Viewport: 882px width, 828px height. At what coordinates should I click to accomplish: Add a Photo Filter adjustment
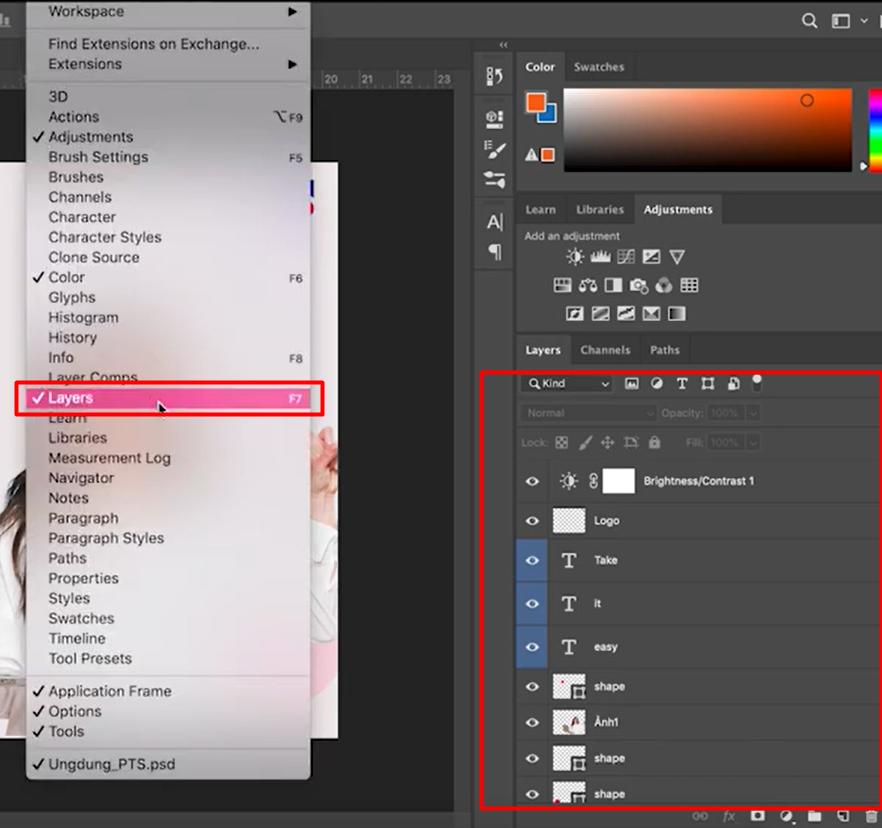[x=638, y=285]
